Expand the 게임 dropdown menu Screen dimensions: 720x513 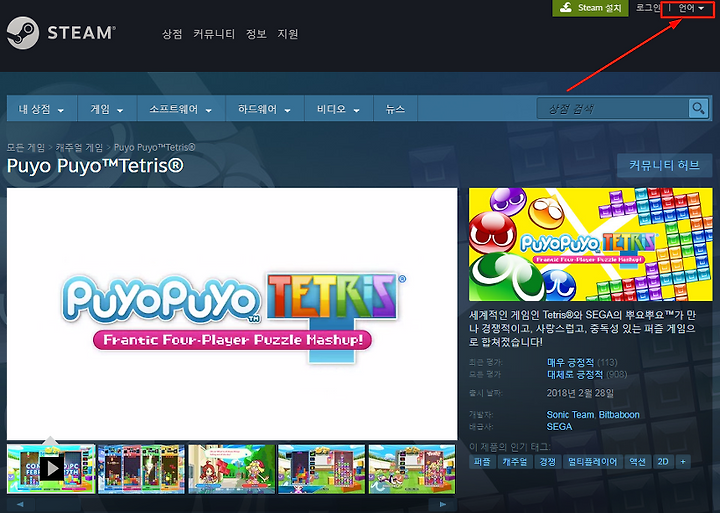(x=107, y=109)
